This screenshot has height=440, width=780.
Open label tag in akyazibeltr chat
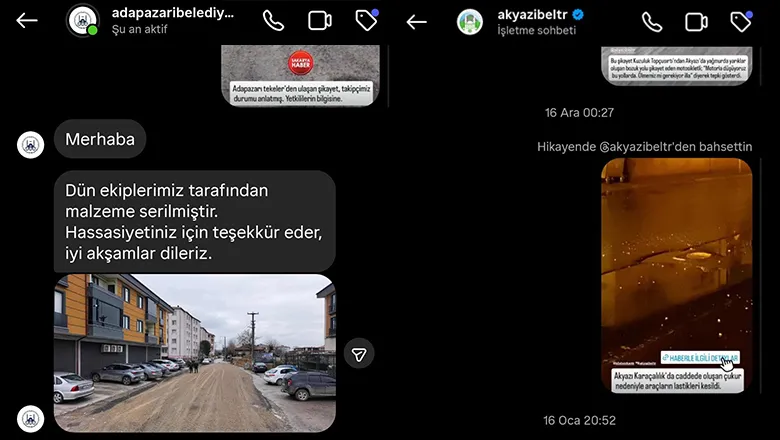coord(741,22)
